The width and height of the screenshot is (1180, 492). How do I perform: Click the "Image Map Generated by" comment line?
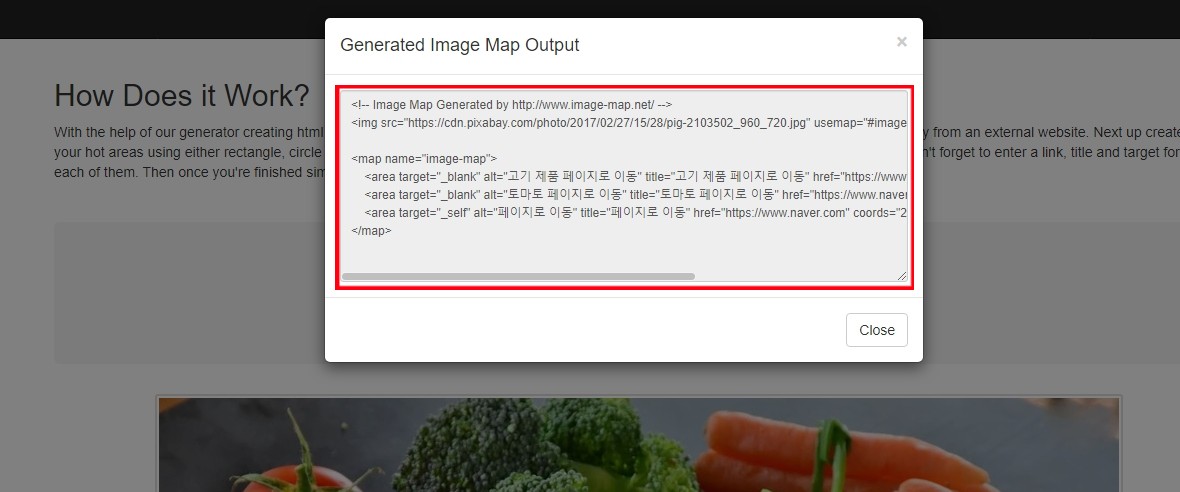(x=512, y=105)
